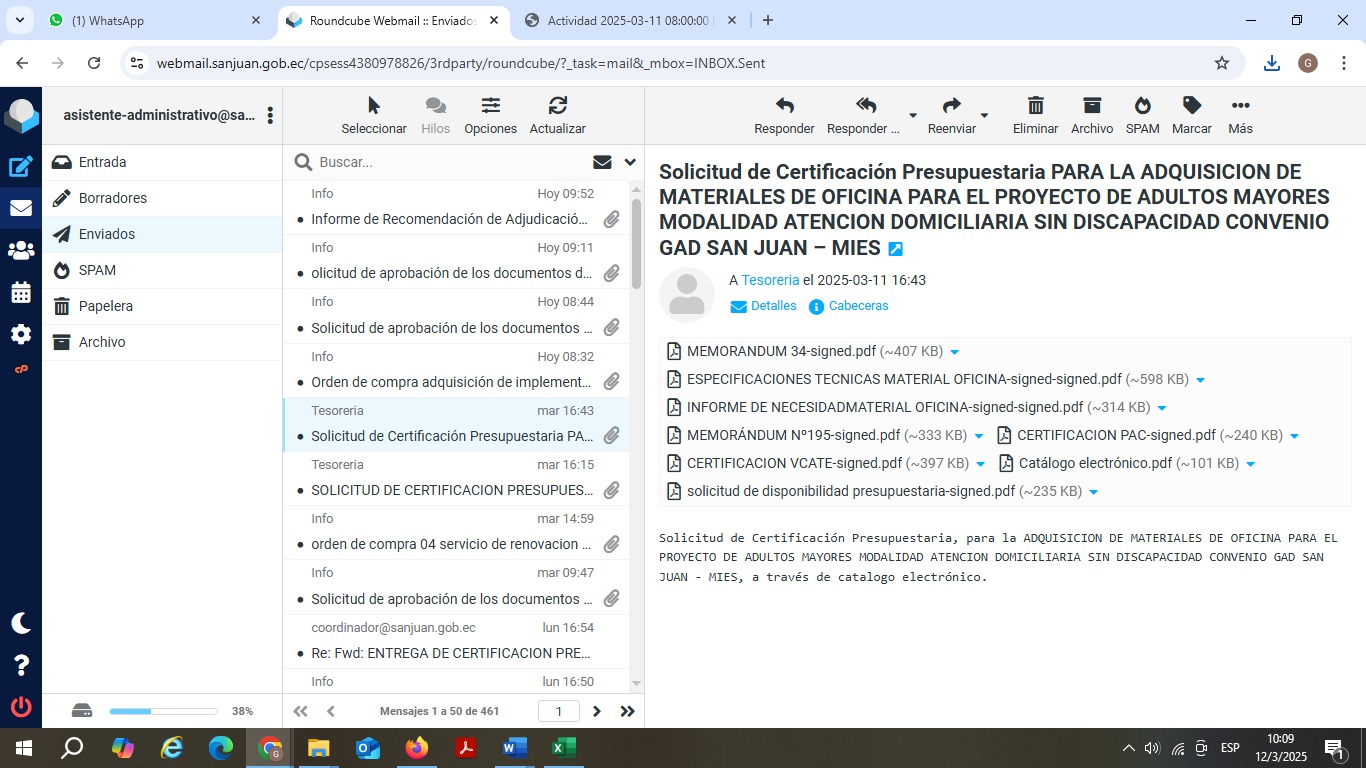This screenshot has width=1366, height=768.
Task: Expand search options chevron
Action: pos(630,162)
